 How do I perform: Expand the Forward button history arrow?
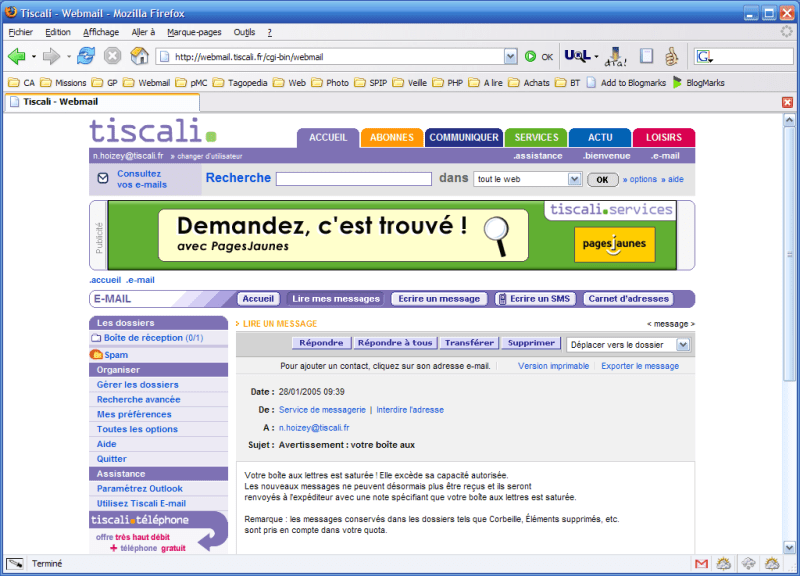tap(68, 56)
